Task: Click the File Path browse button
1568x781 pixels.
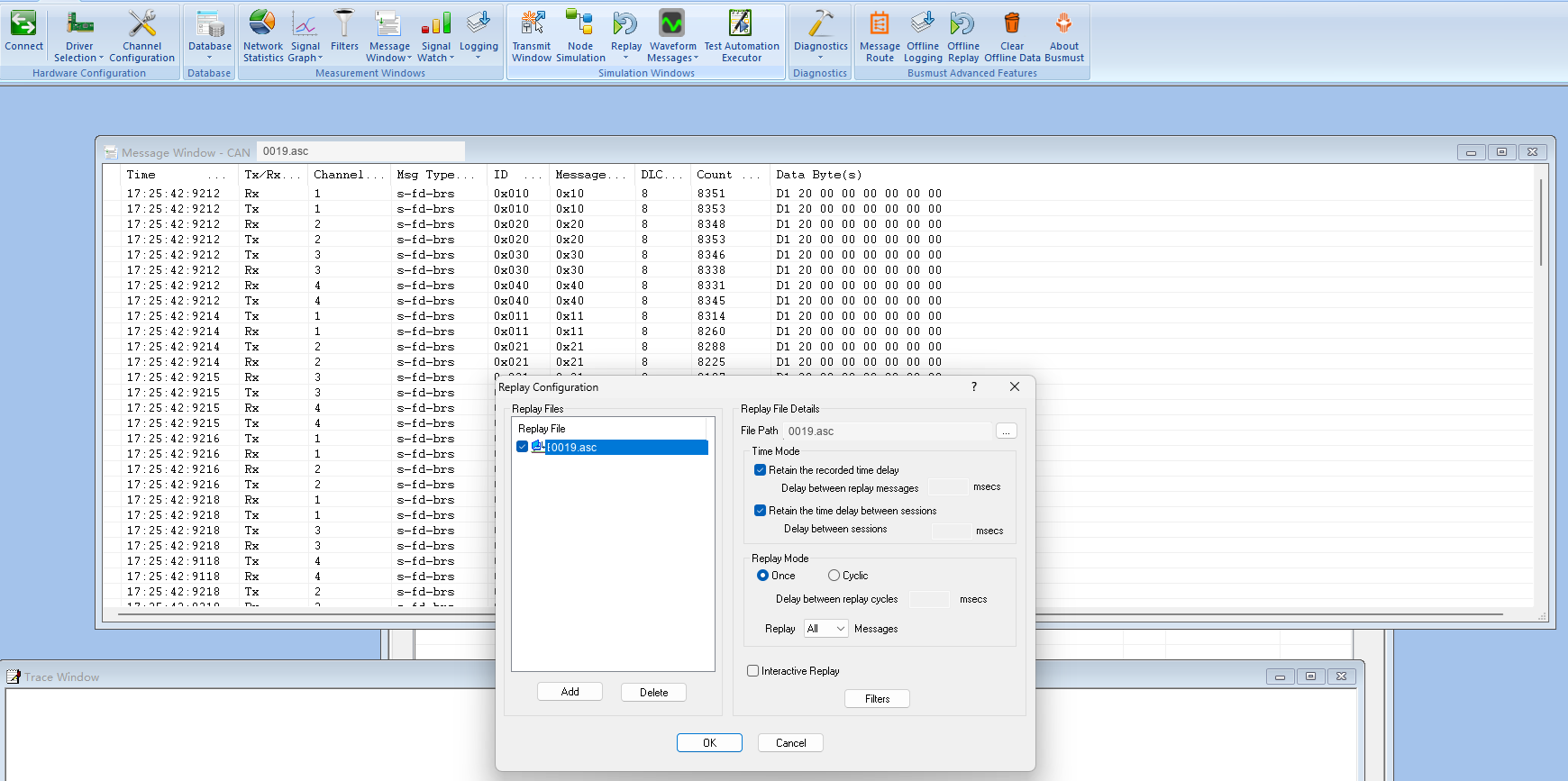Action: [1007, 431]
